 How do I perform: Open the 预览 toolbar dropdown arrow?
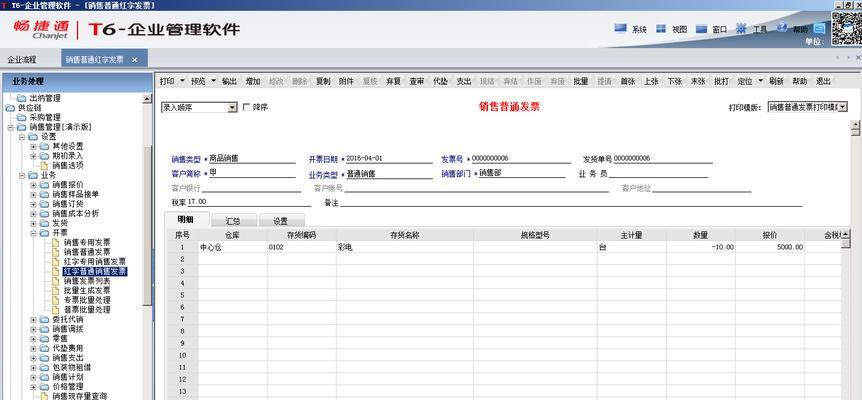213,81
